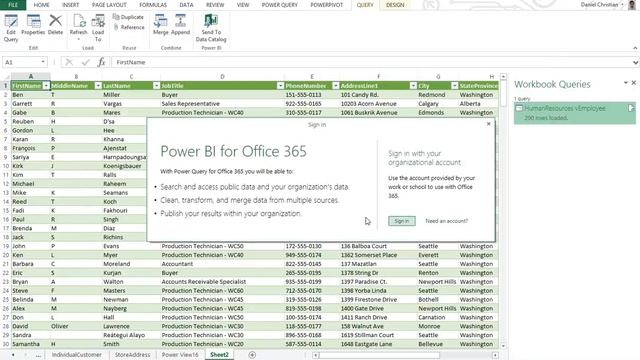Switch to the POWER QUERY tab

[x=280, y=5]
